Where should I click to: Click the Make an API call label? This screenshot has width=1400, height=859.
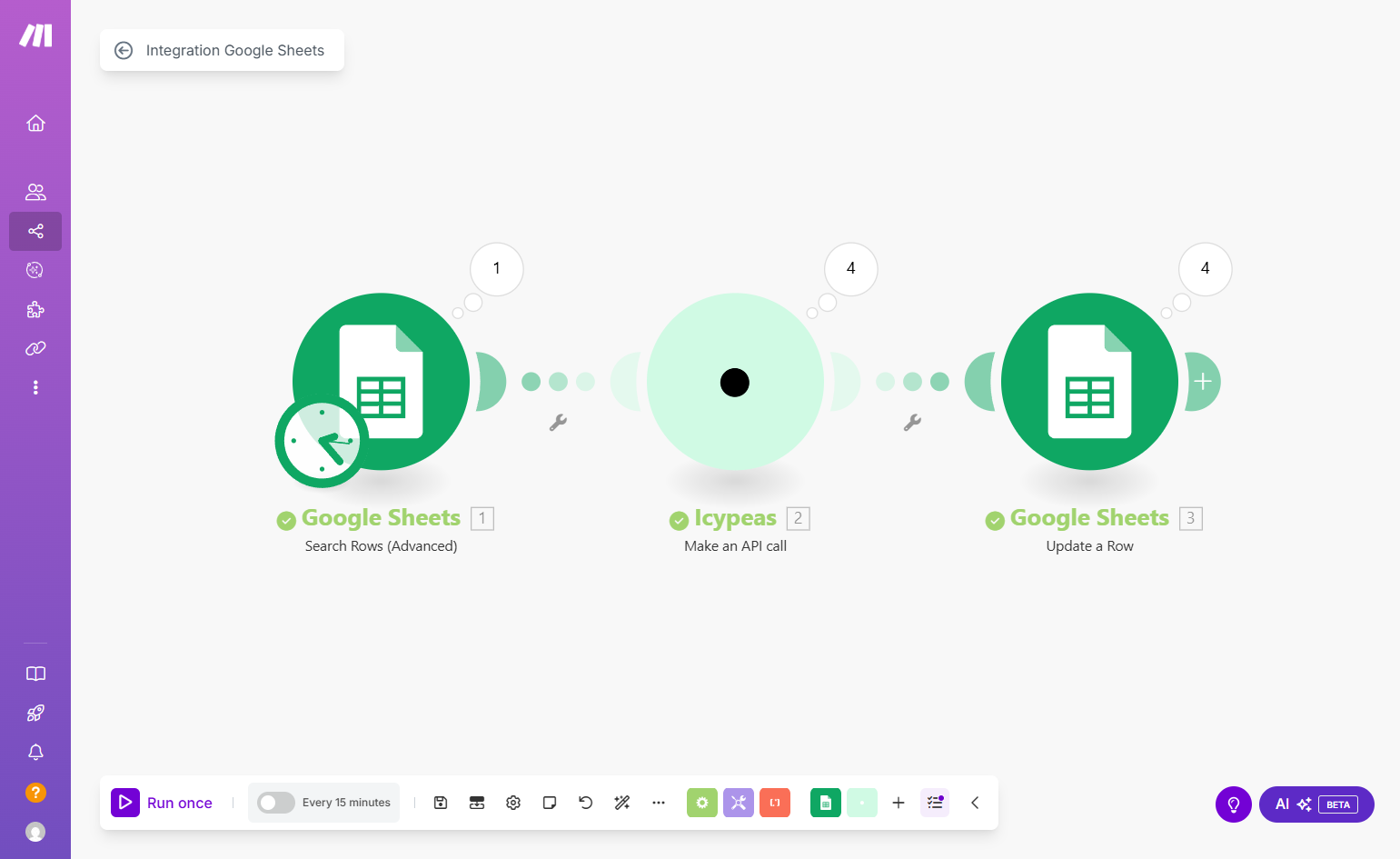(x=735, y=546)
